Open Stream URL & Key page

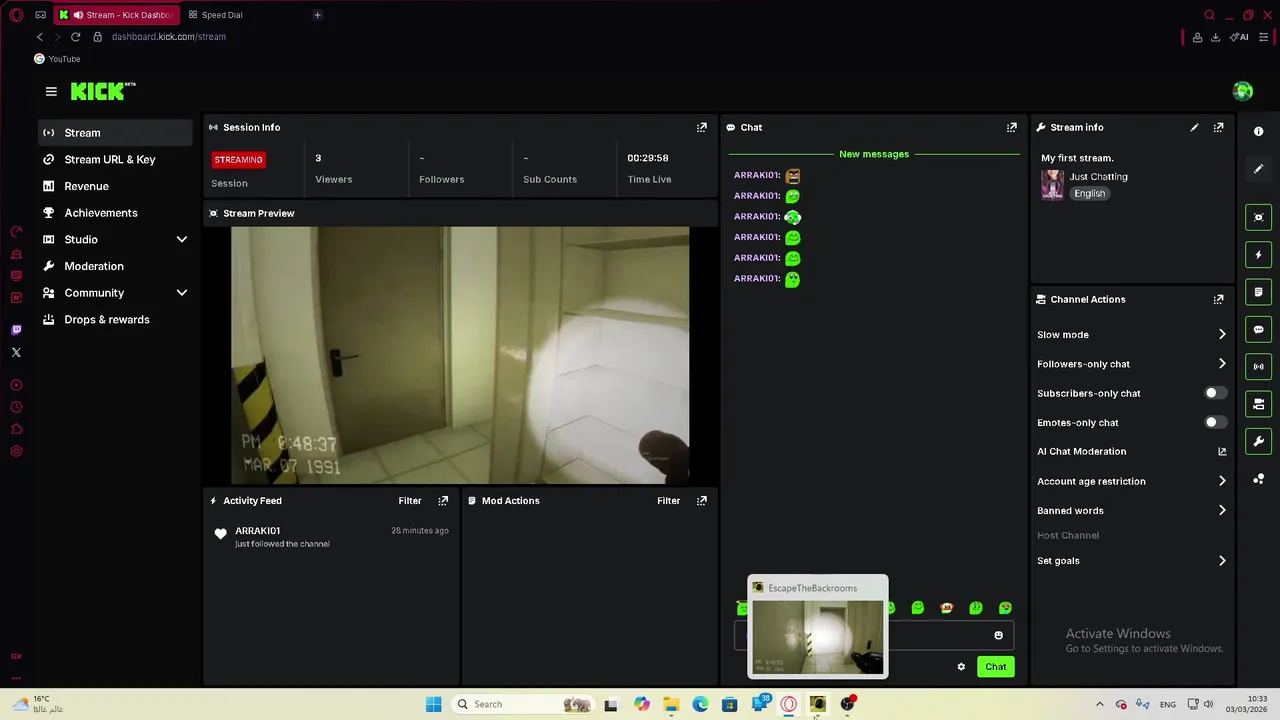(x=115, y=160)
